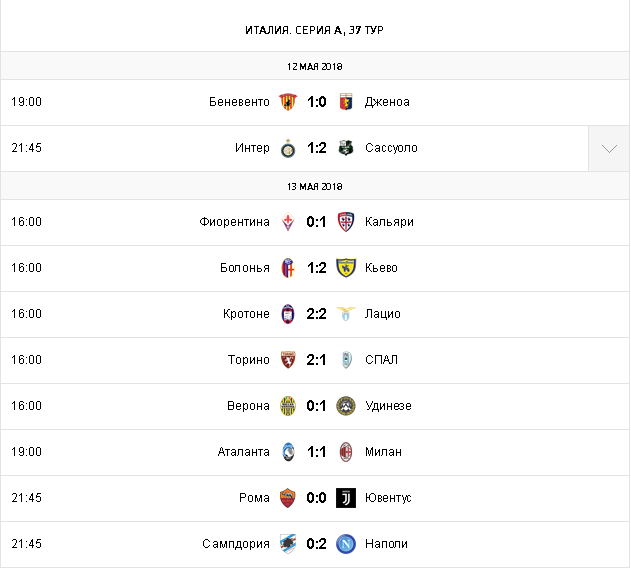Image resolution: width=631 pixels, height=568 pixels.
Task: Click the Genoa club crest
Action: click(x=346, y=102)
